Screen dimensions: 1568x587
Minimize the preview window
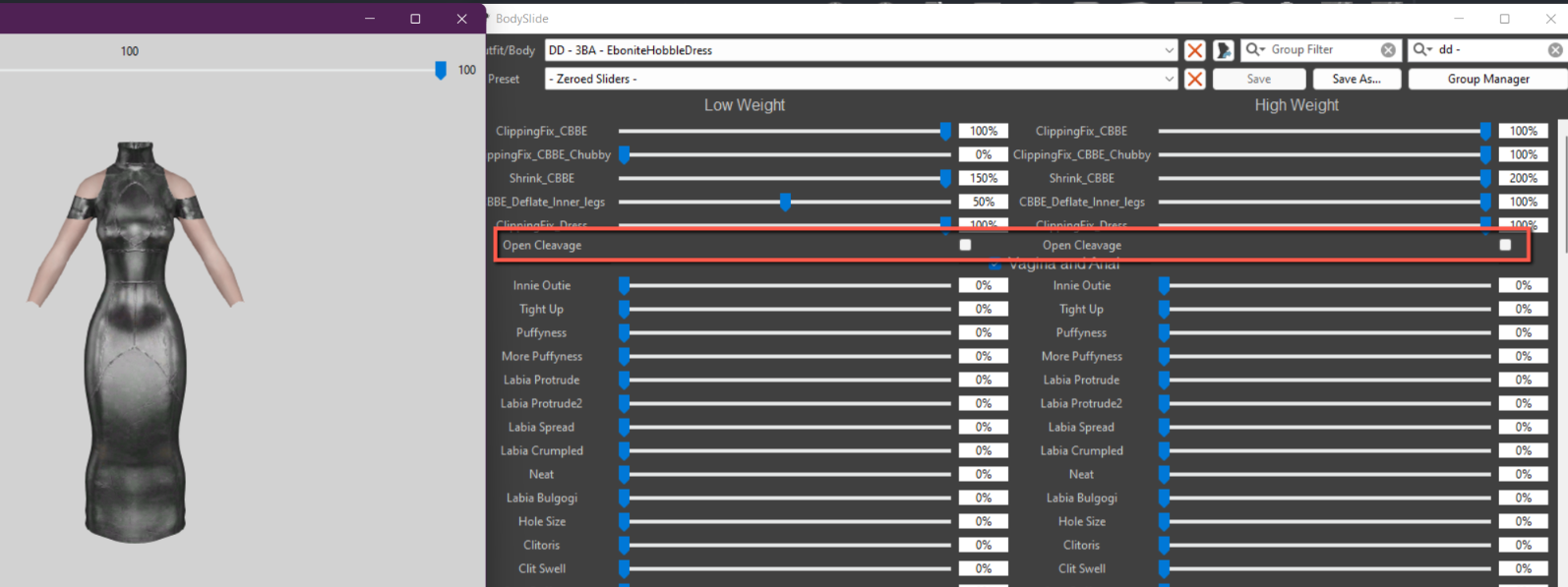[x=370, y=19]
